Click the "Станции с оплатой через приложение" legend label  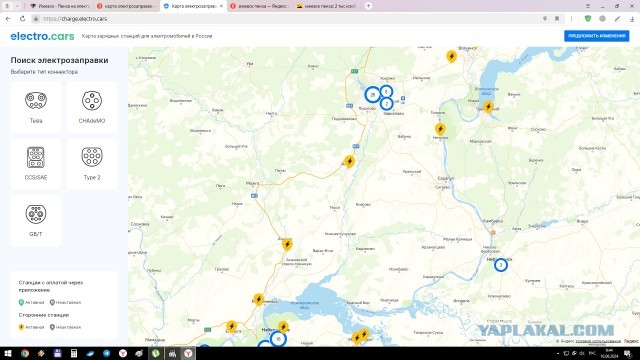(51, 286)
